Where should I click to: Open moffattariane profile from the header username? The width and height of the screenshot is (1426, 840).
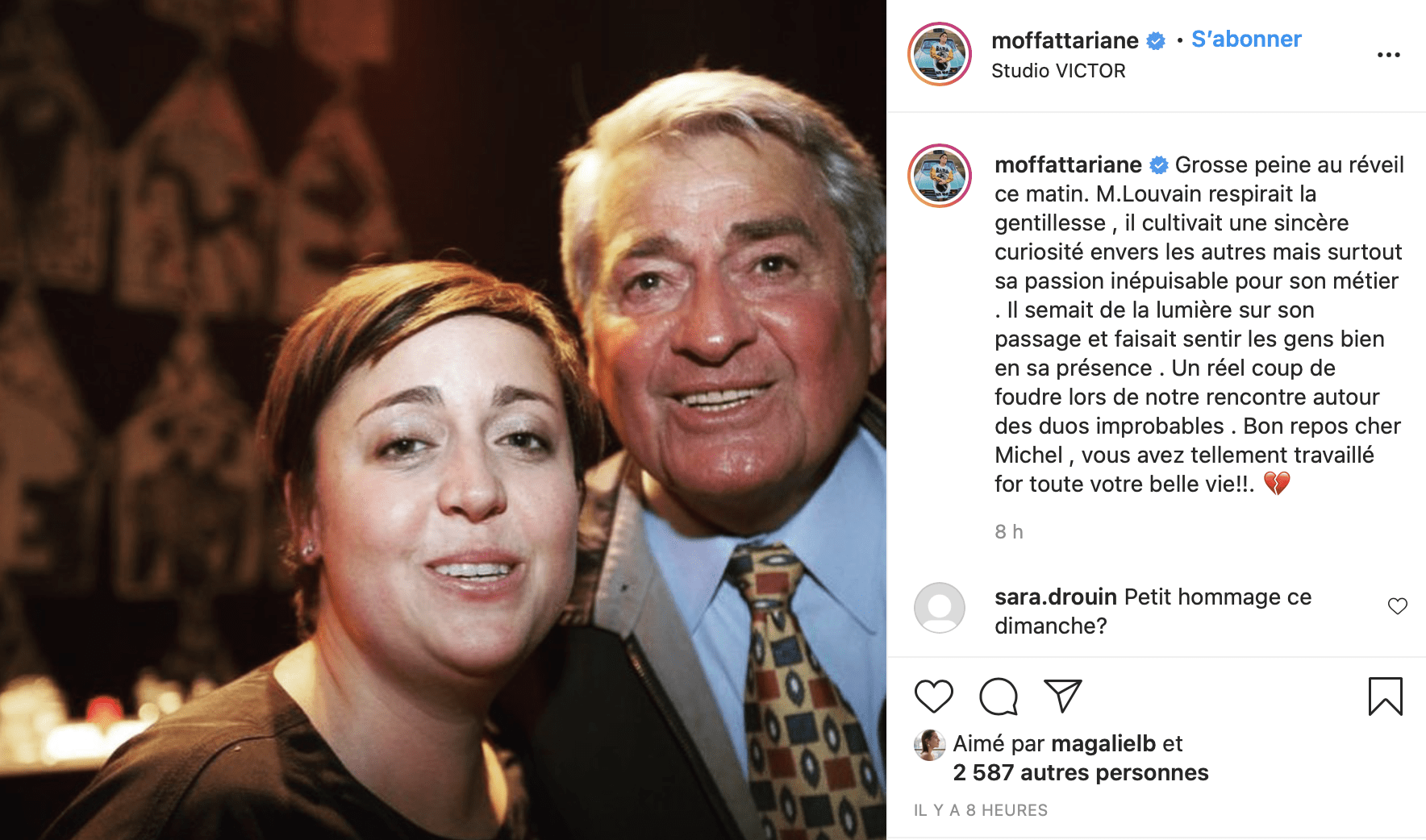[x=1065, y=40]
